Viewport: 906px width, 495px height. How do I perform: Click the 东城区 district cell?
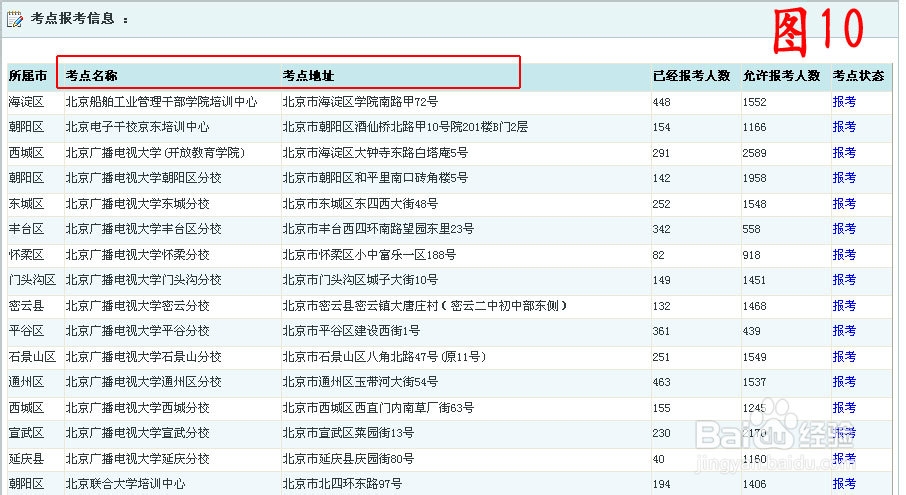[27, 203]
